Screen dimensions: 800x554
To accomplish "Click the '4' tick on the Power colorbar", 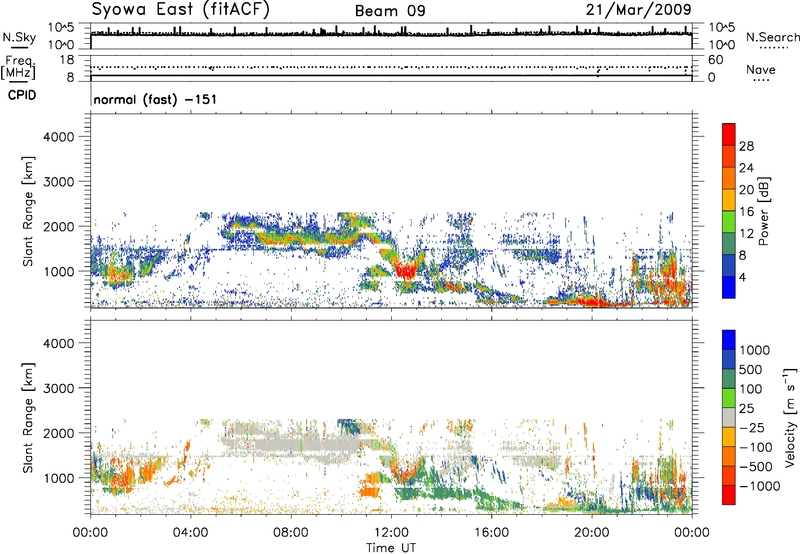I will click(x=743, y=277).
